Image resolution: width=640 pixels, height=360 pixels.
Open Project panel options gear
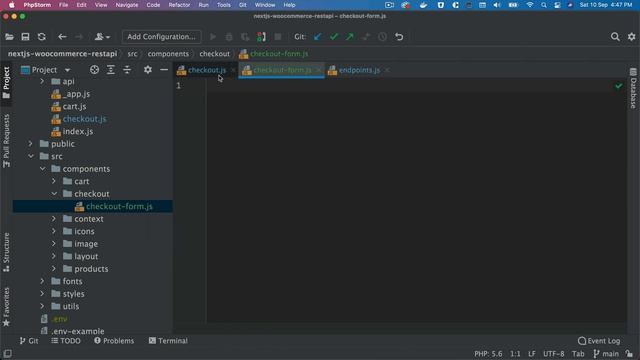[x=148, y=70]
